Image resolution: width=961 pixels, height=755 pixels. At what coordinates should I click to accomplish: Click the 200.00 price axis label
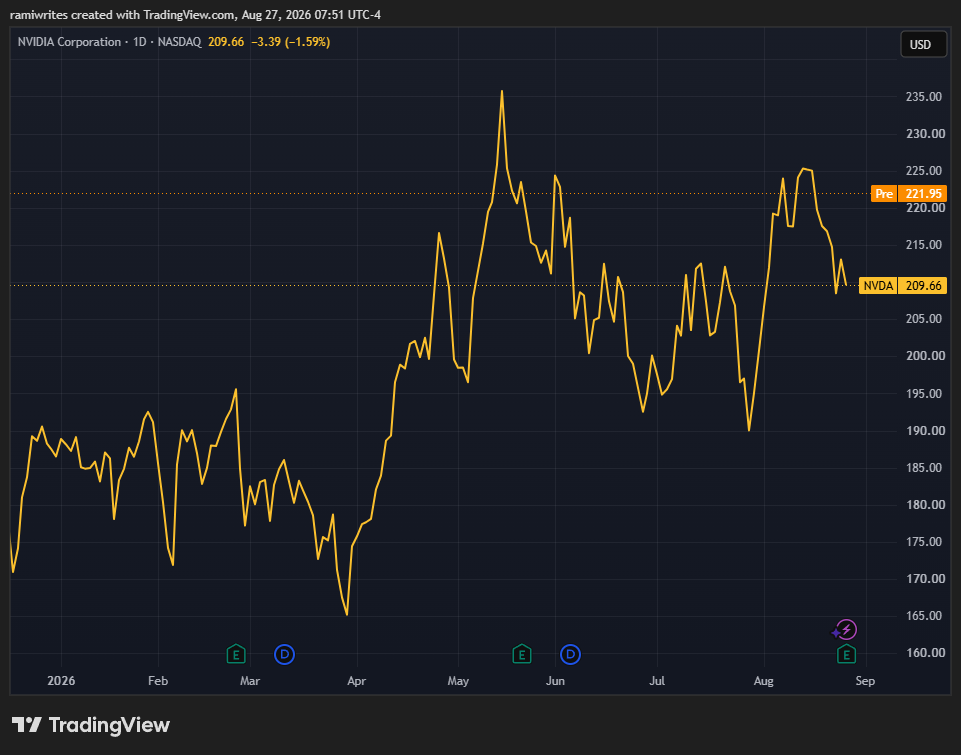925,355
